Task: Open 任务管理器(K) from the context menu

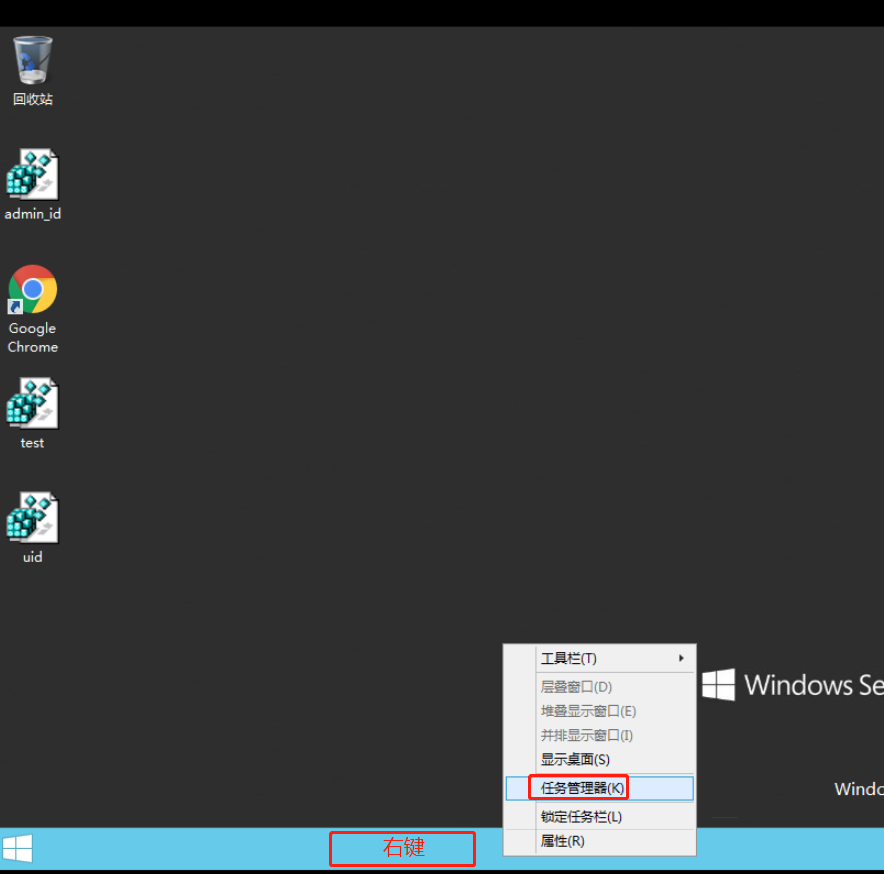Action: point(583,788)
